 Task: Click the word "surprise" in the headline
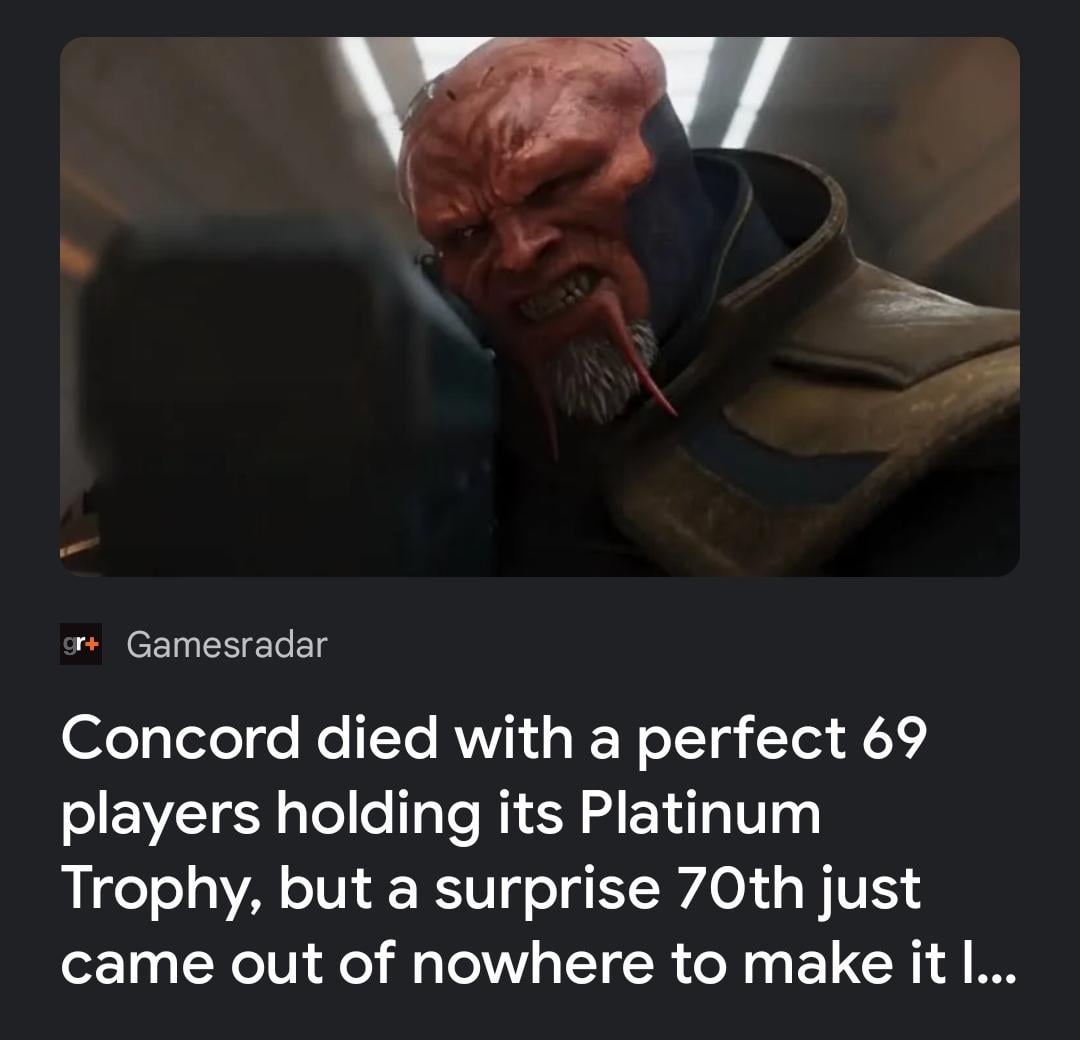546,891
